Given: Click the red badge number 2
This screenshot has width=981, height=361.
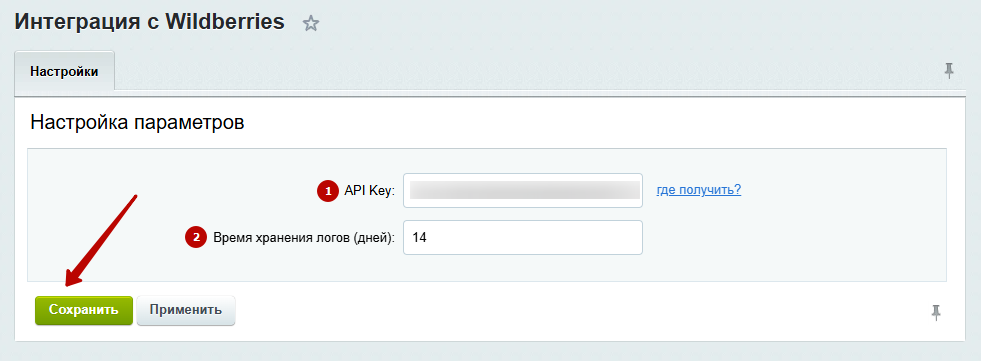Looking at the screenshot, I should click(196, 238).
